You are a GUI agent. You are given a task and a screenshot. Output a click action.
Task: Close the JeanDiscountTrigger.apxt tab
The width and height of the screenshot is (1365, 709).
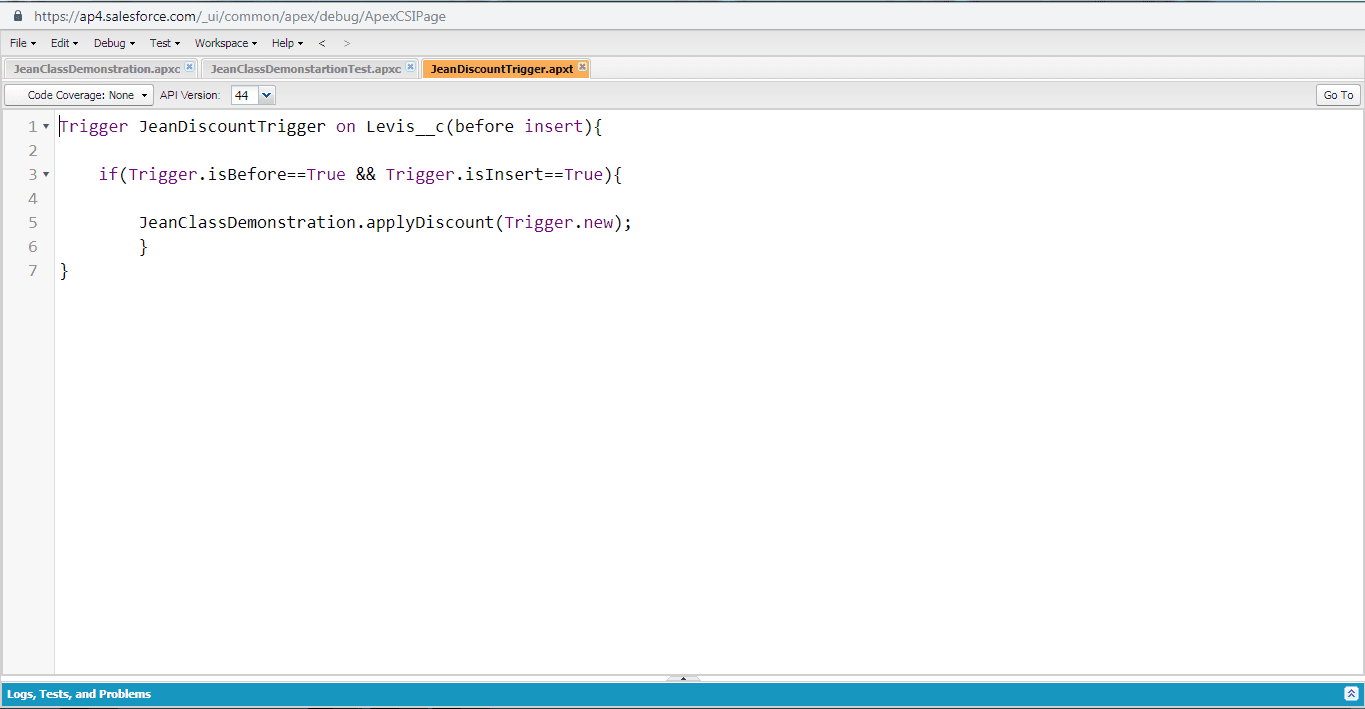pyautogui.click(x=583, y=67)
